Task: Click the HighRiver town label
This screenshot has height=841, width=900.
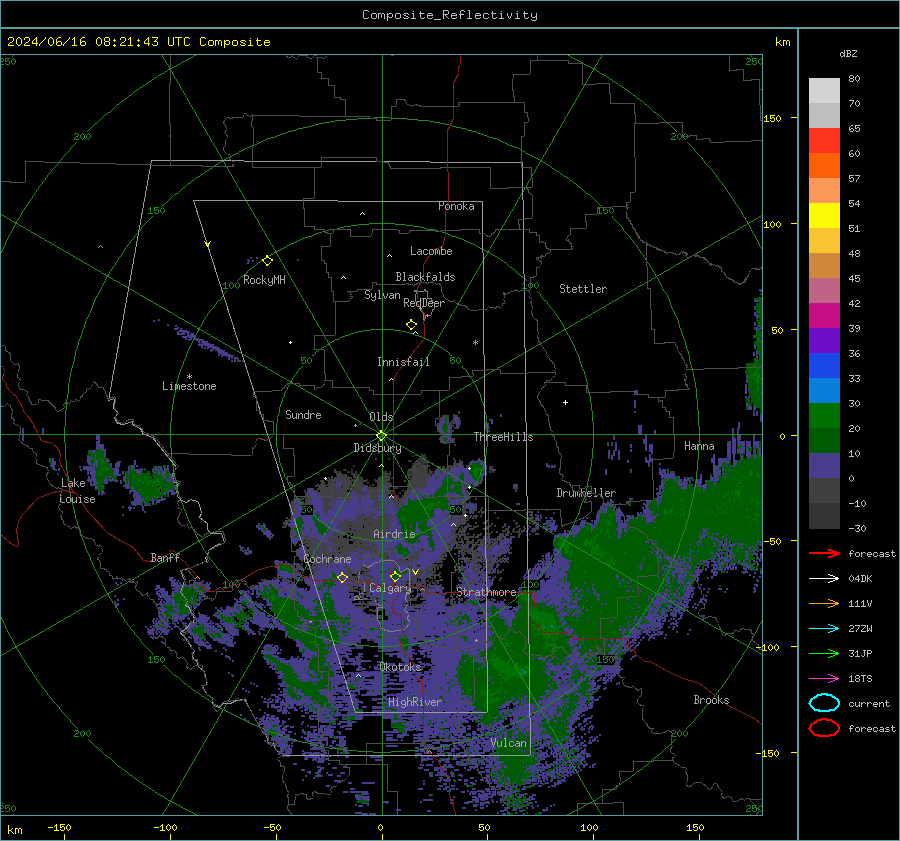Action: click(415, 702)
